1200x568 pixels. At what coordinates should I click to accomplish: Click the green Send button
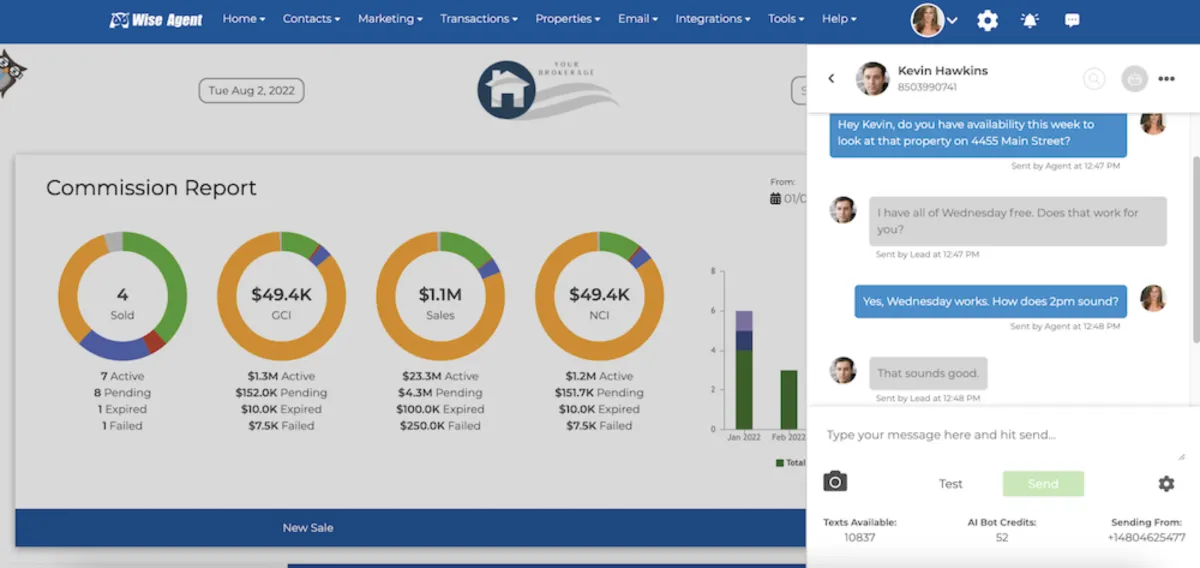click(x=1043, y=484)
